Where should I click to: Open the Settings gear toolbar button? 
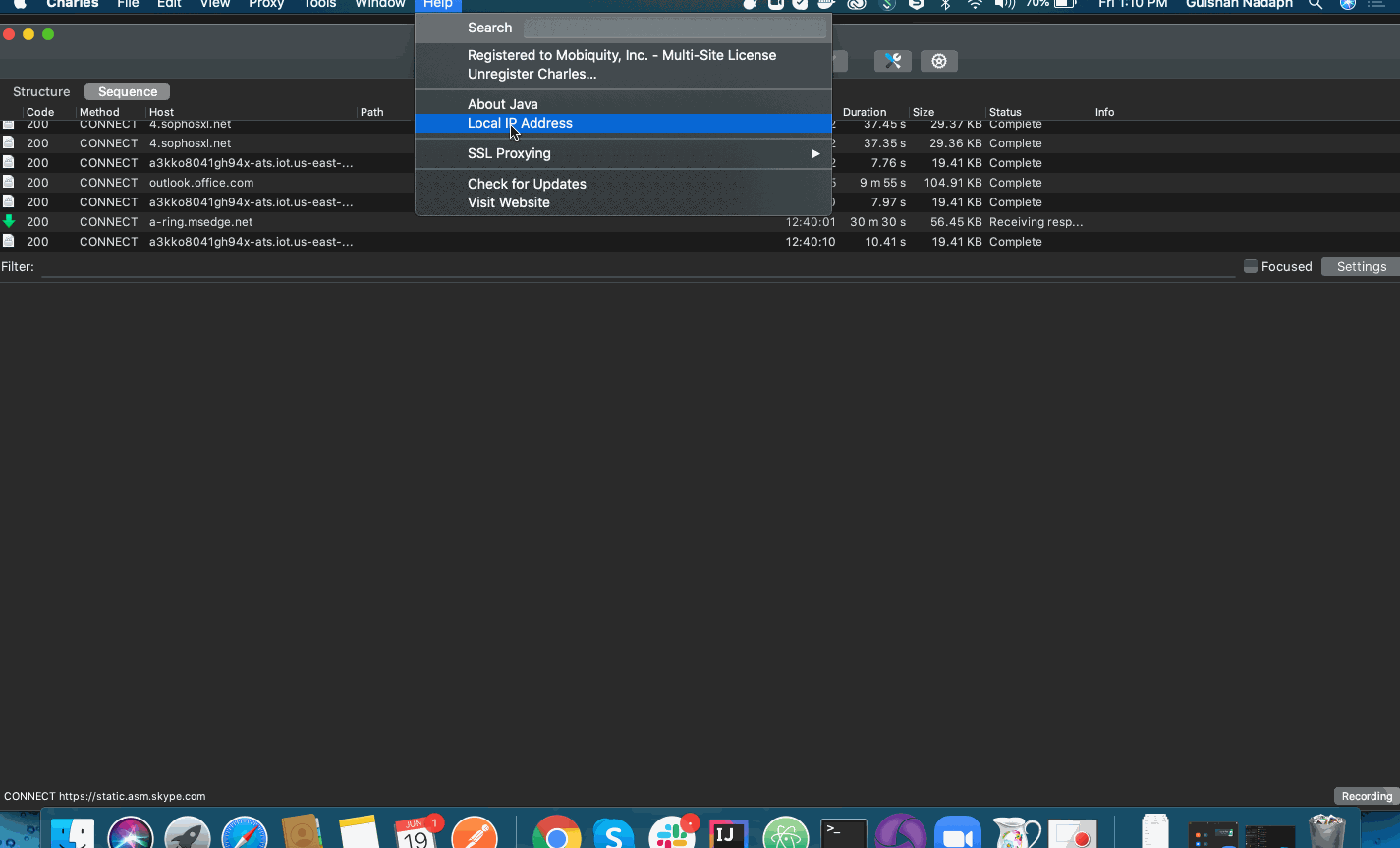[x=939, y=61]
